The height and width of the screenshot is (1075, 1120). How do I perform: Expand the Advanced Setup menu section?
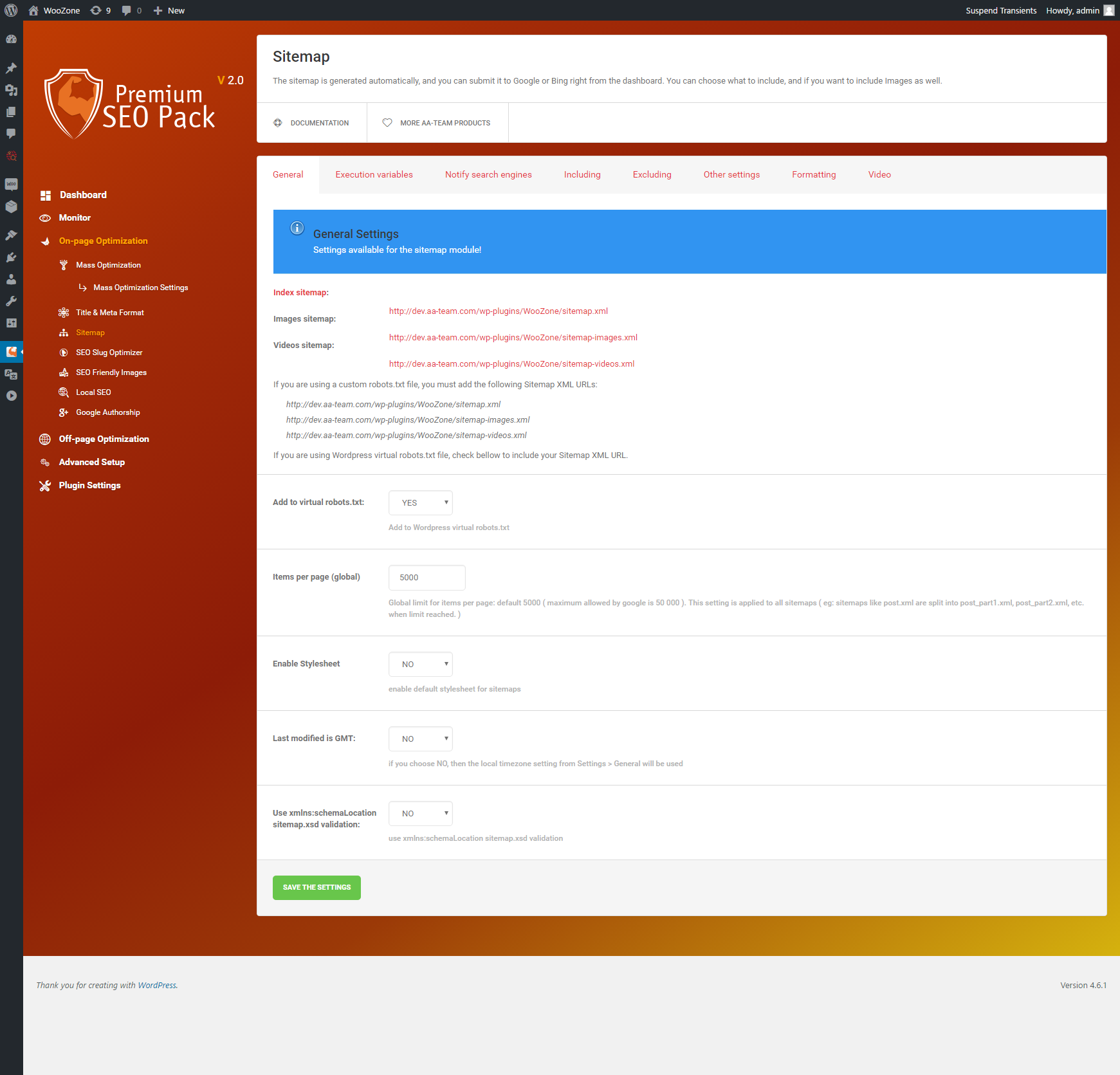92,462
